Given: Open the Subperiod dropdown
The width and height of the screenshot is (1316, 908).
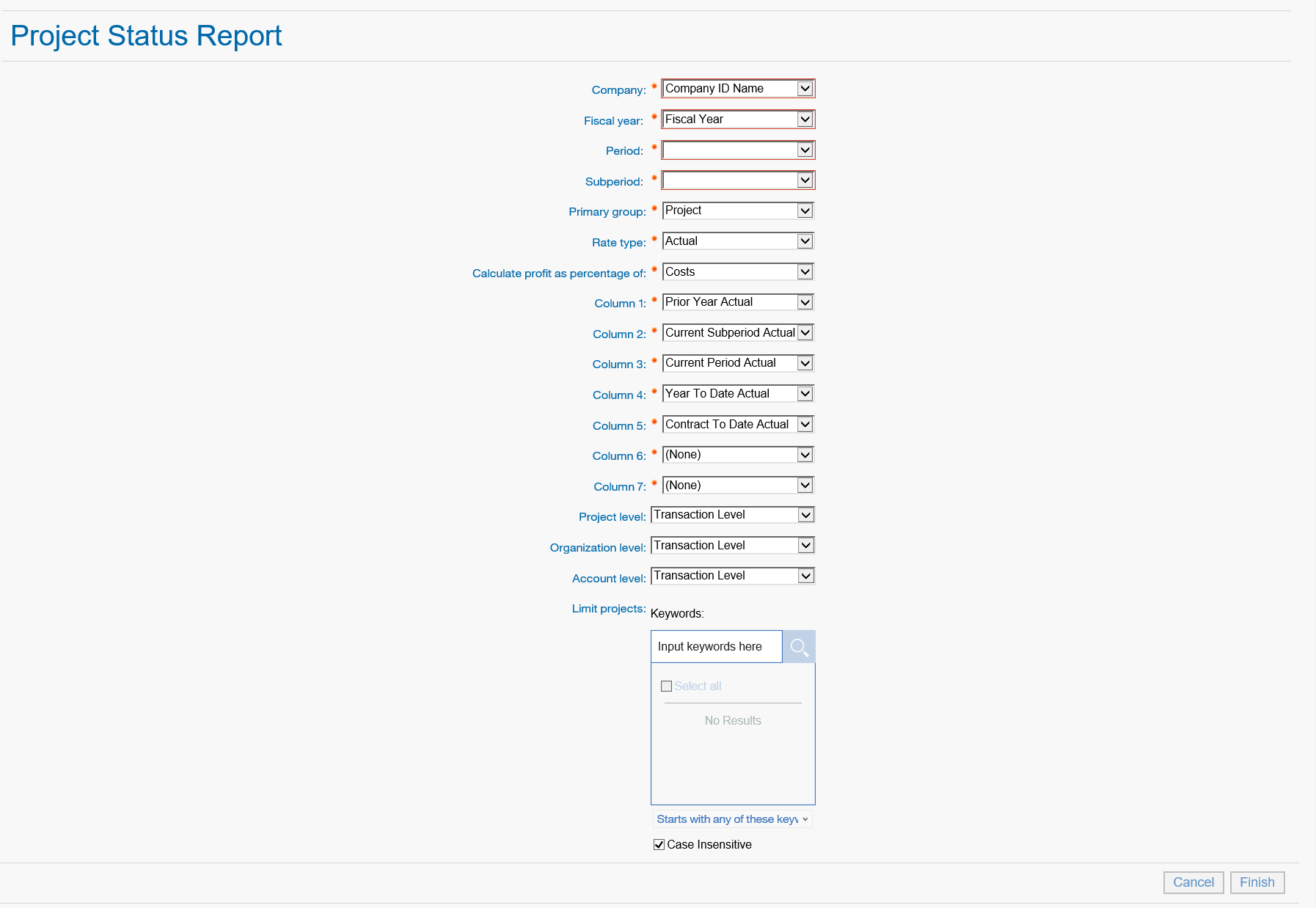Looking at the screenshot, I should tap(737, 180).
